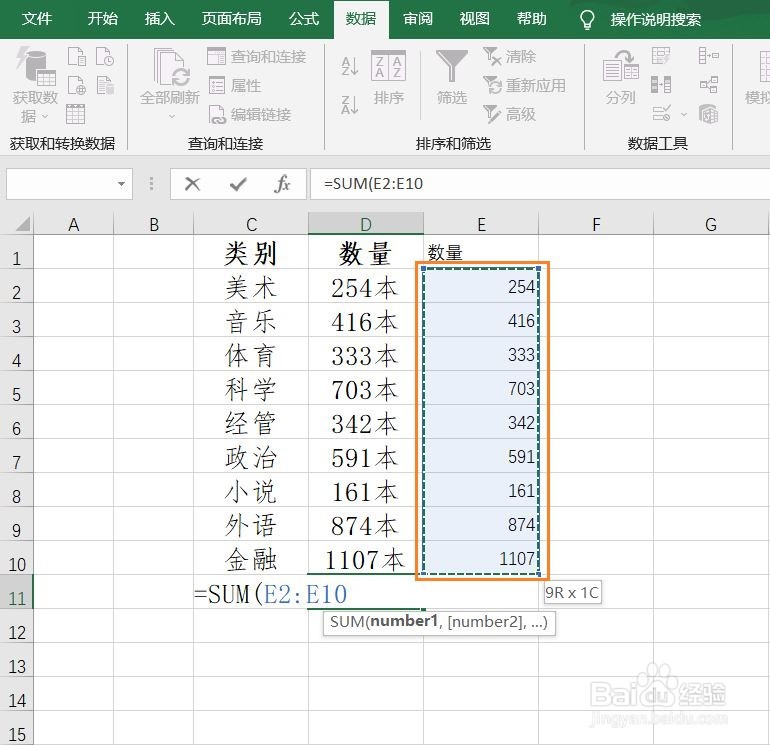This screenshot has height=745, width=770.
Task: Switch to the Review (审阅) tab
Action: [x=418, y=19]
